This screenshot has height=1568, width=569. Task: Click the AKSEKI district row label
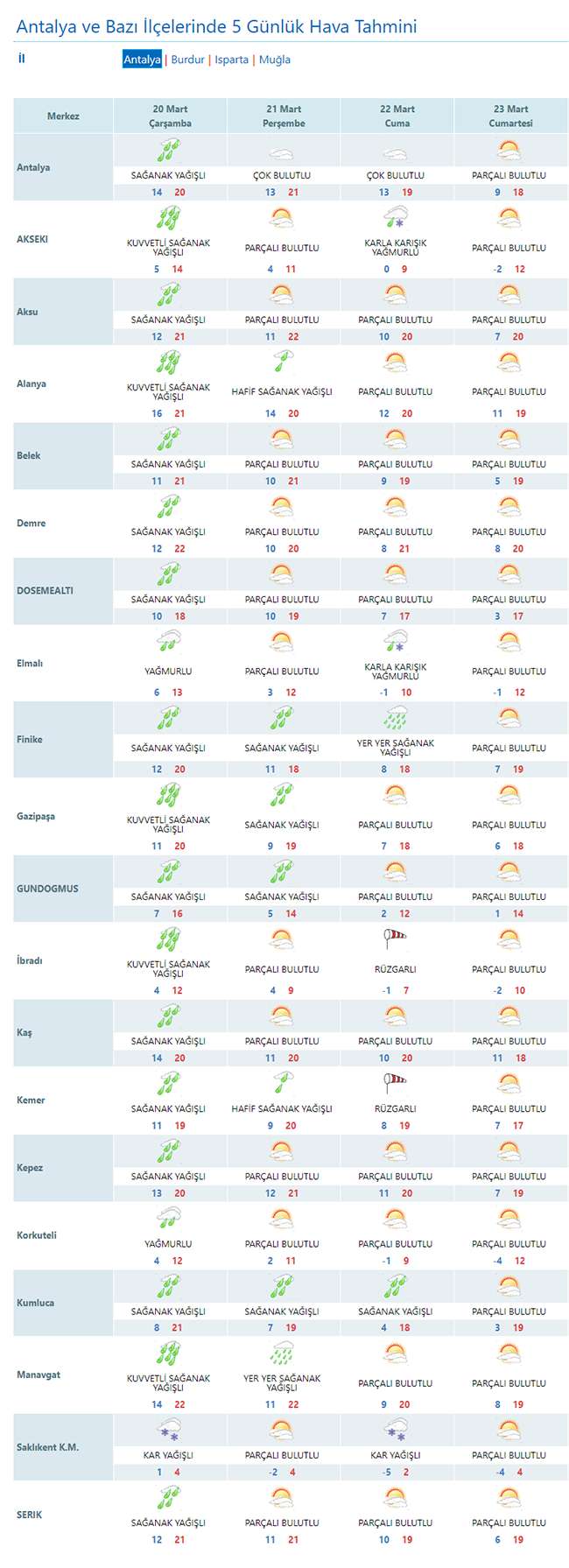[x=32, y=239]
